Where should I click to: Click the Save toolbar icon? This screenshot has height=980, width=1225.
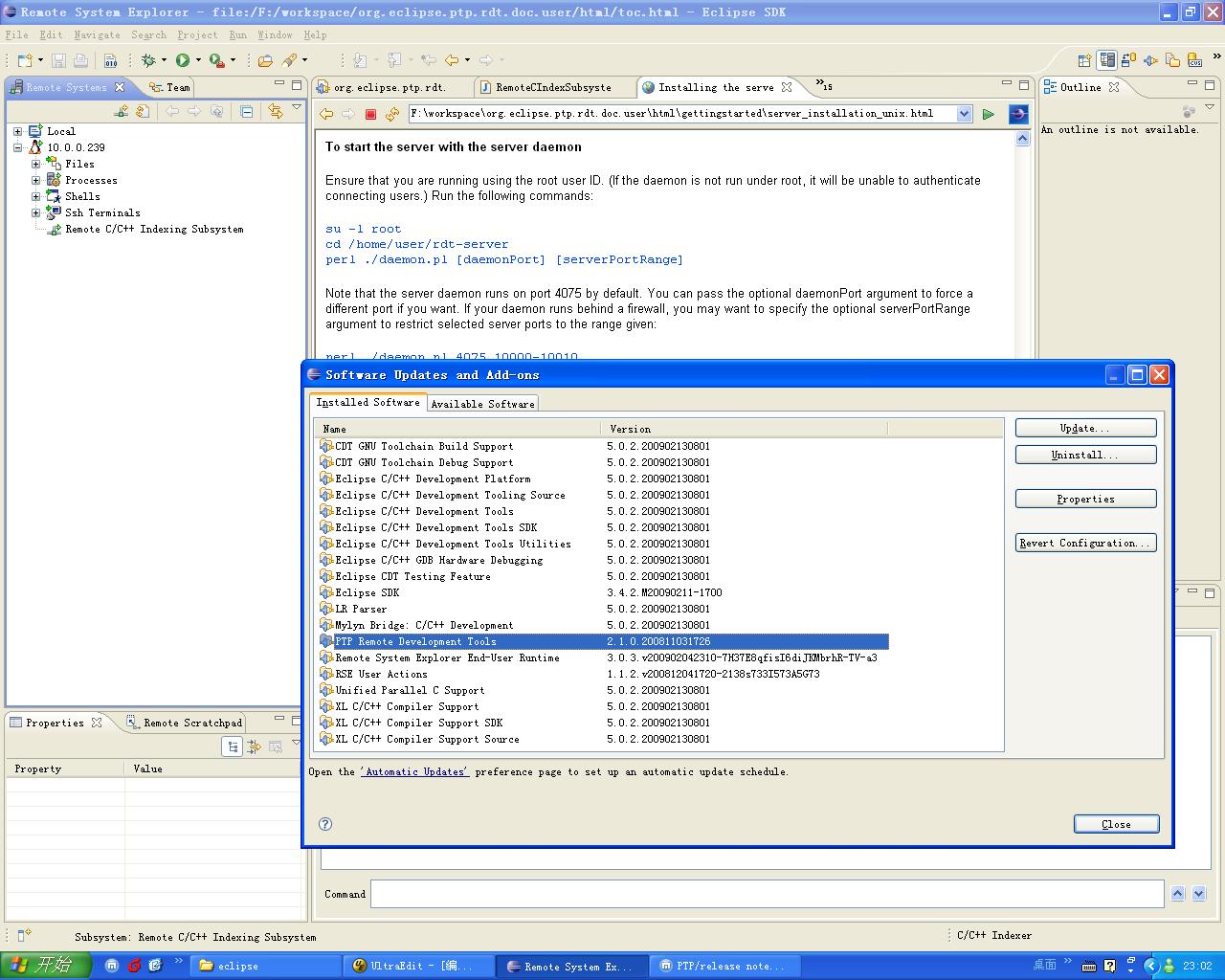(x=58, y=60)
